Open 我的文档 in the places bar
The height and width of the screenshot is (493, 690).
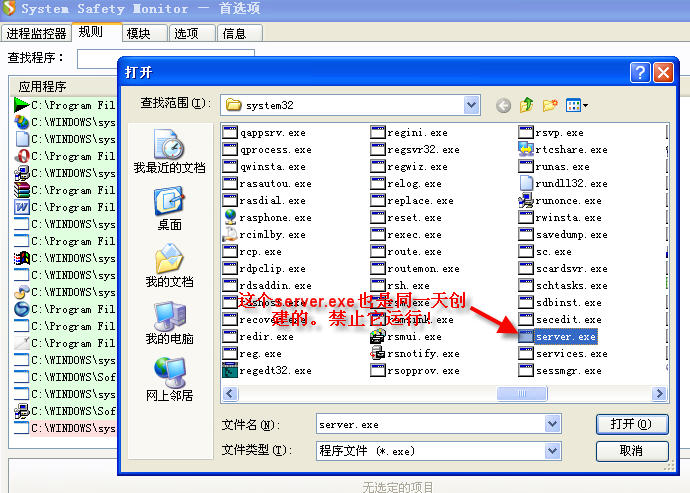(169, 265)
